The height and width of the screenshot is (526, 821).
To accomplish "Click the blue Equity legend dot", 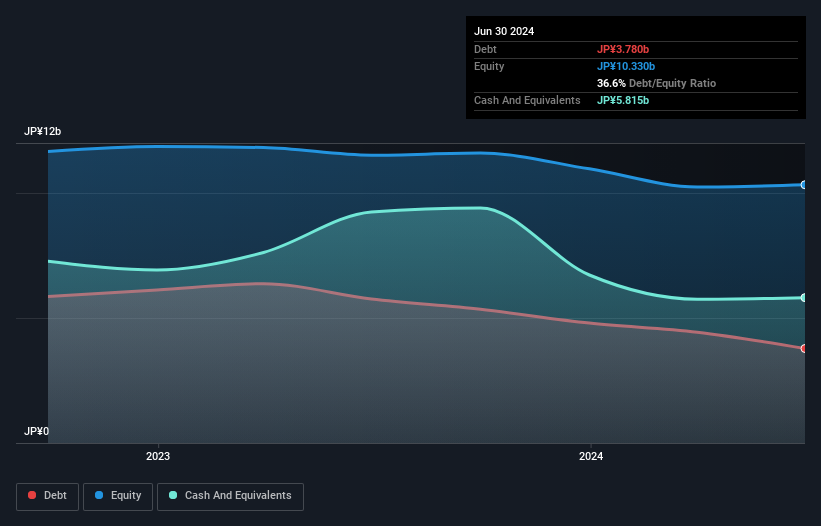I will [99, 495].
